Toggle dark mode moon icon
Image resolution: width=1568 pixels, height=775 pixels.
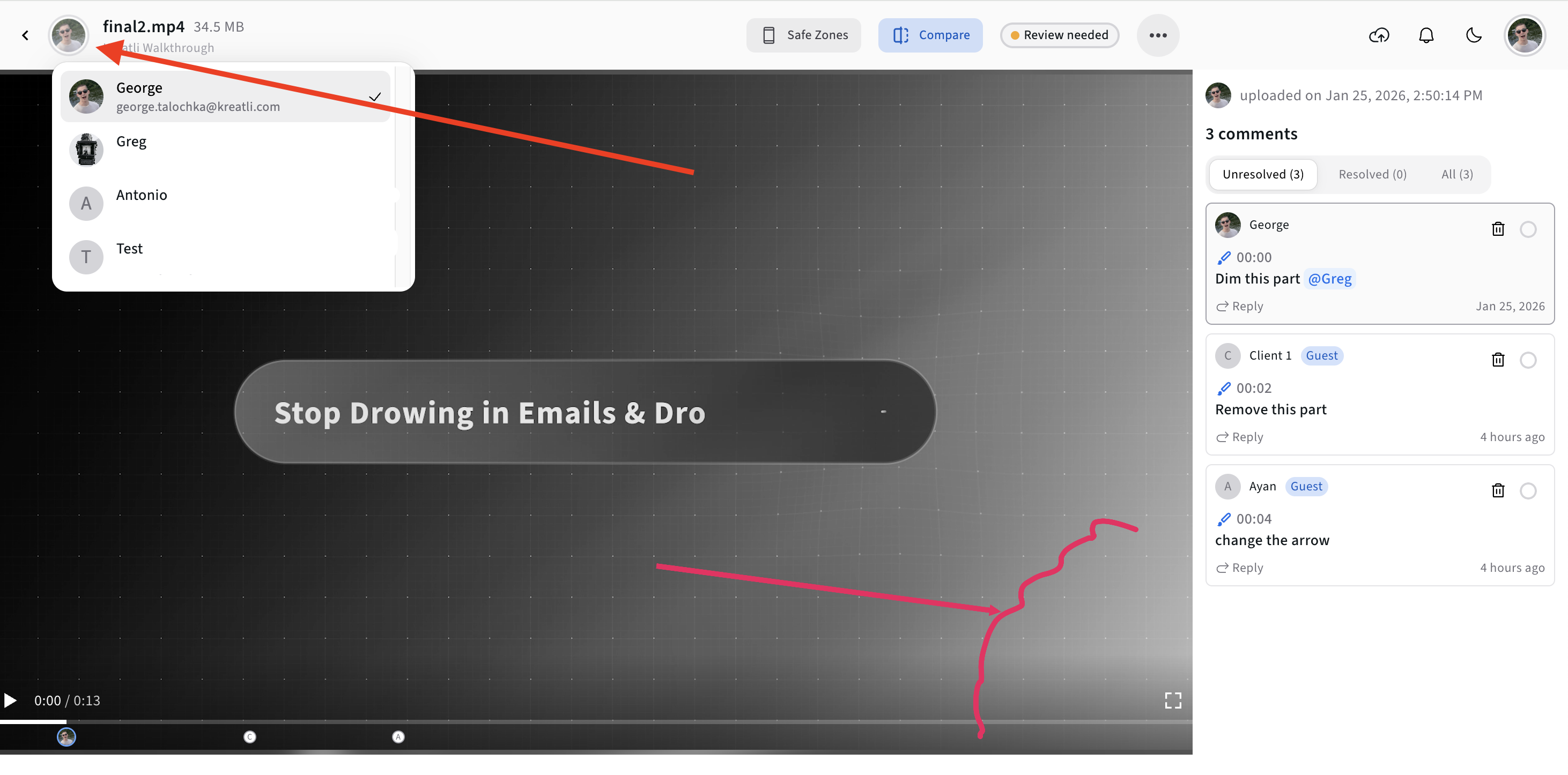click(1474, 35)
